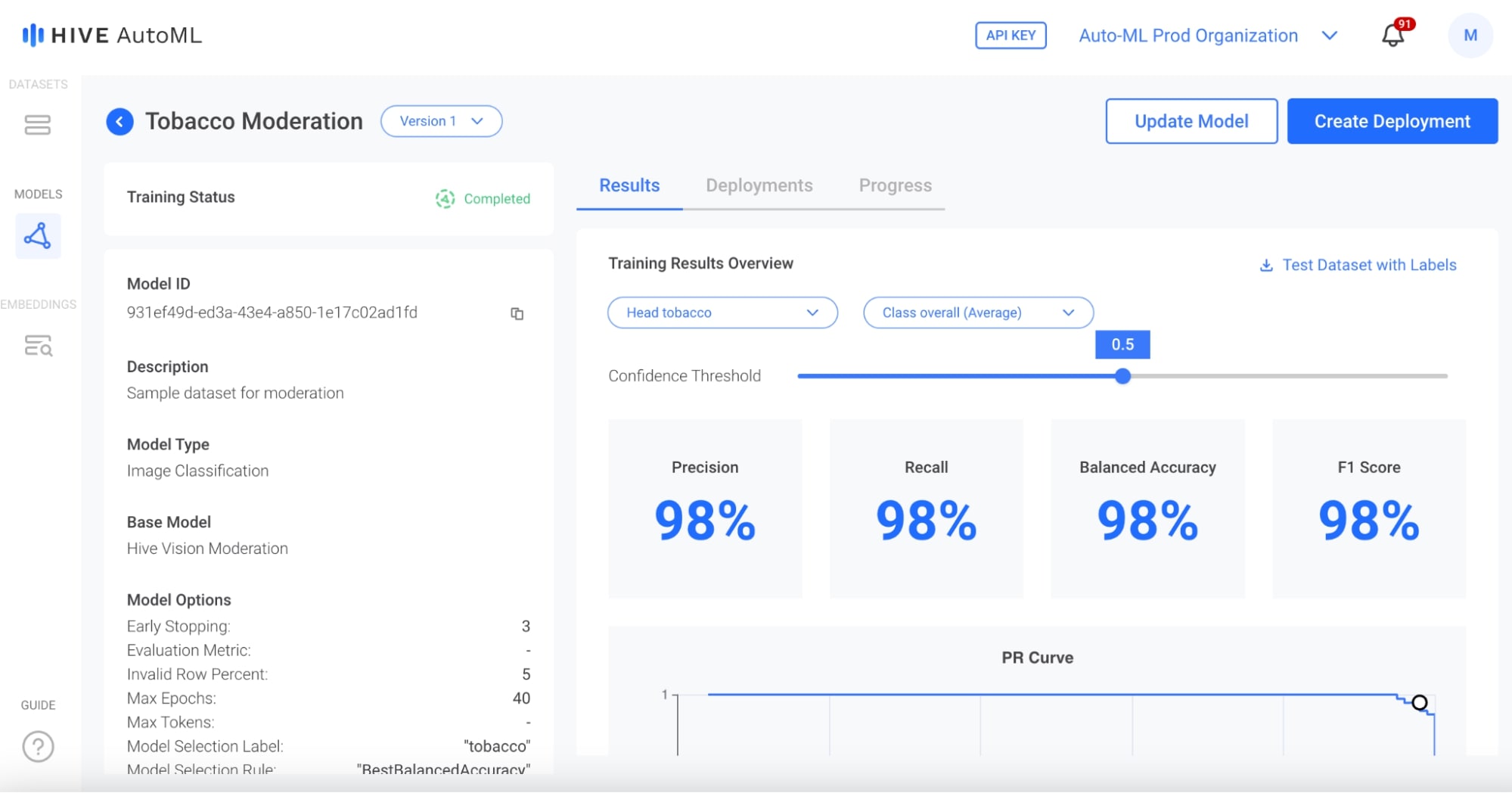1512x793 pixels.
Task: Switch to the Results tab
Action: 629,185
